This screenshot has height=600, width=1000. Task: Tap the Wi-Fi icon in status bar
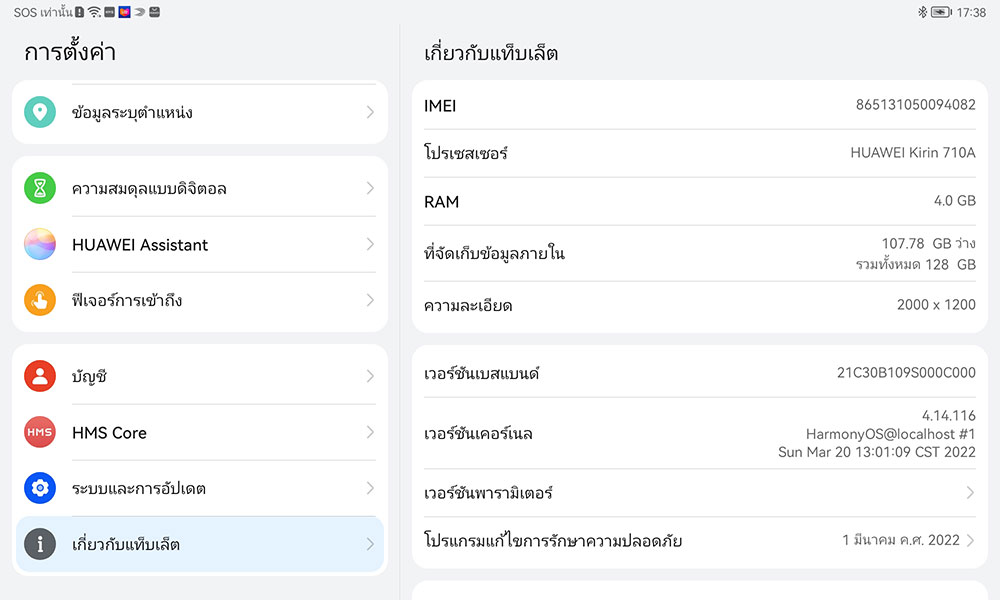click(94, 12)
